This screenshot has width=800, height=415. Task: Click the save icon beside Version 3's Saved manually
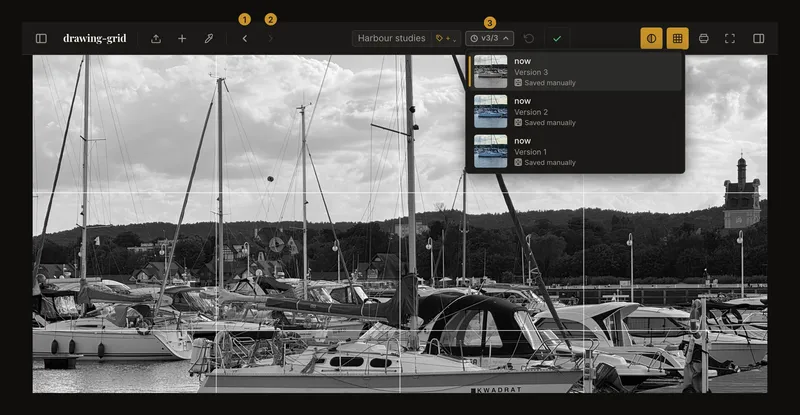[x=518, y=83]
